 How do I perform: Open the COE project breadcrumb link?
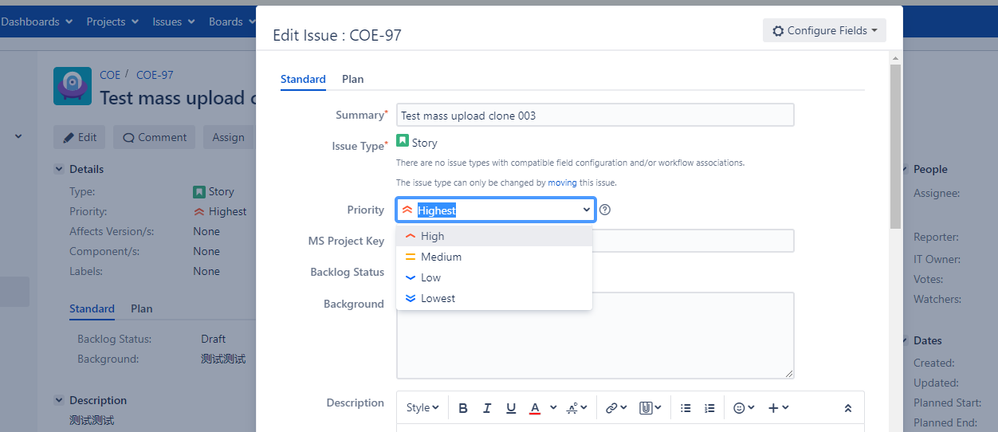click(109, 74)
